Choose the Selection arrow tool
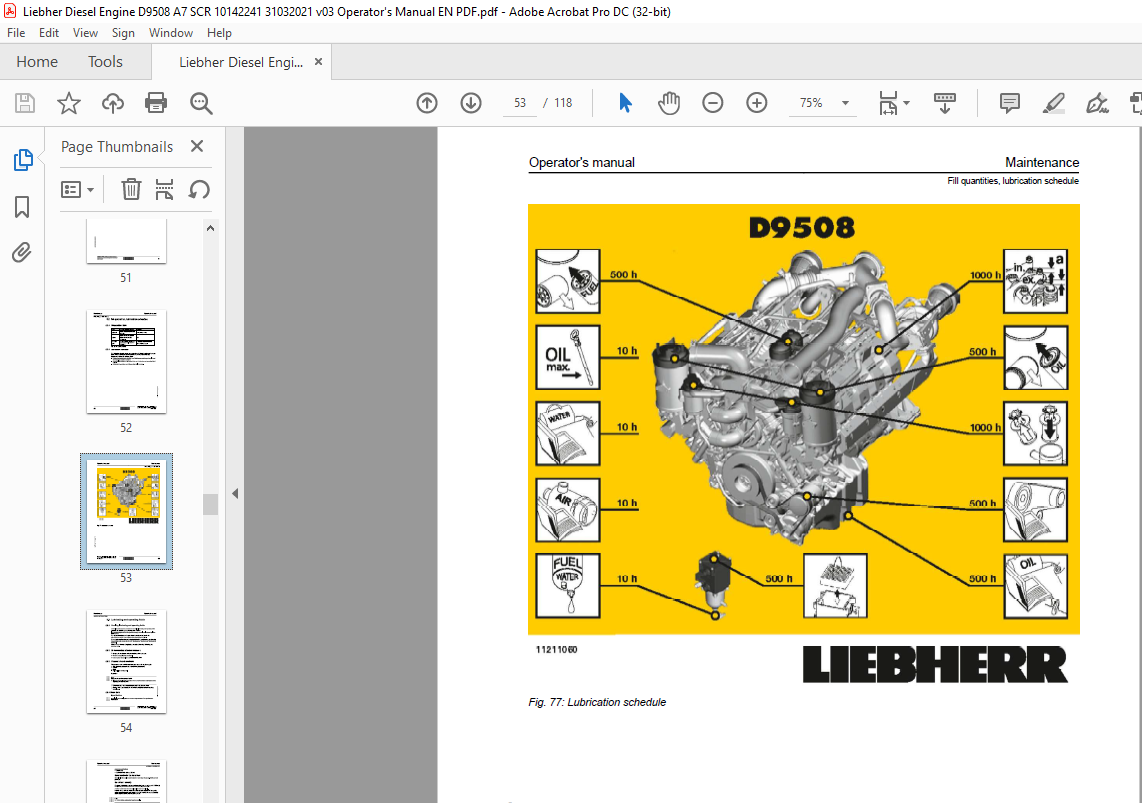The height and width of the screenshot is (803, 1142). pos(625,103)
